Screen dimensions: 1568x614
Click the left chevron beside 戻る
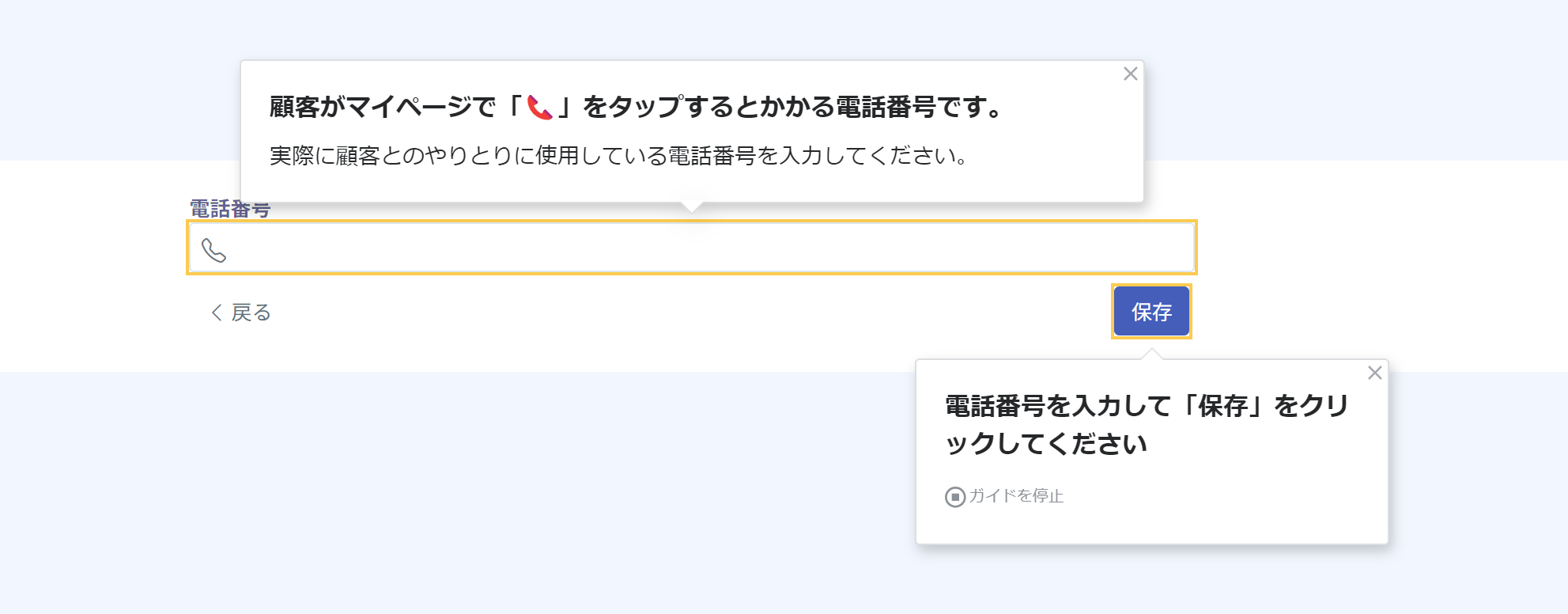pos(216,313)
